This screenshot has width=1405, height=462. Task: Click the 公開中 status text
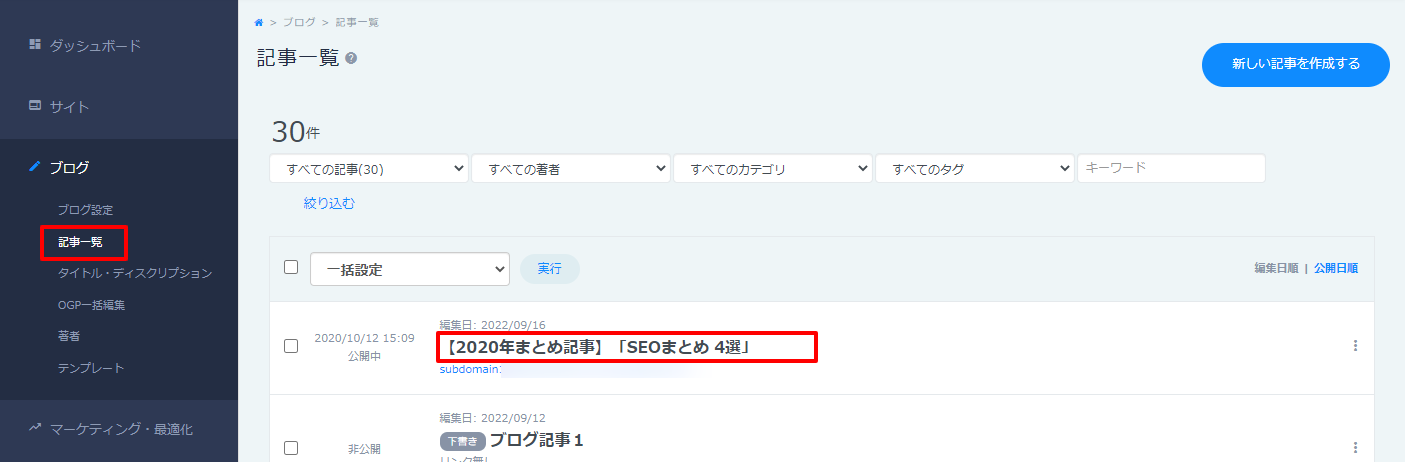click(x=364, y=356)
